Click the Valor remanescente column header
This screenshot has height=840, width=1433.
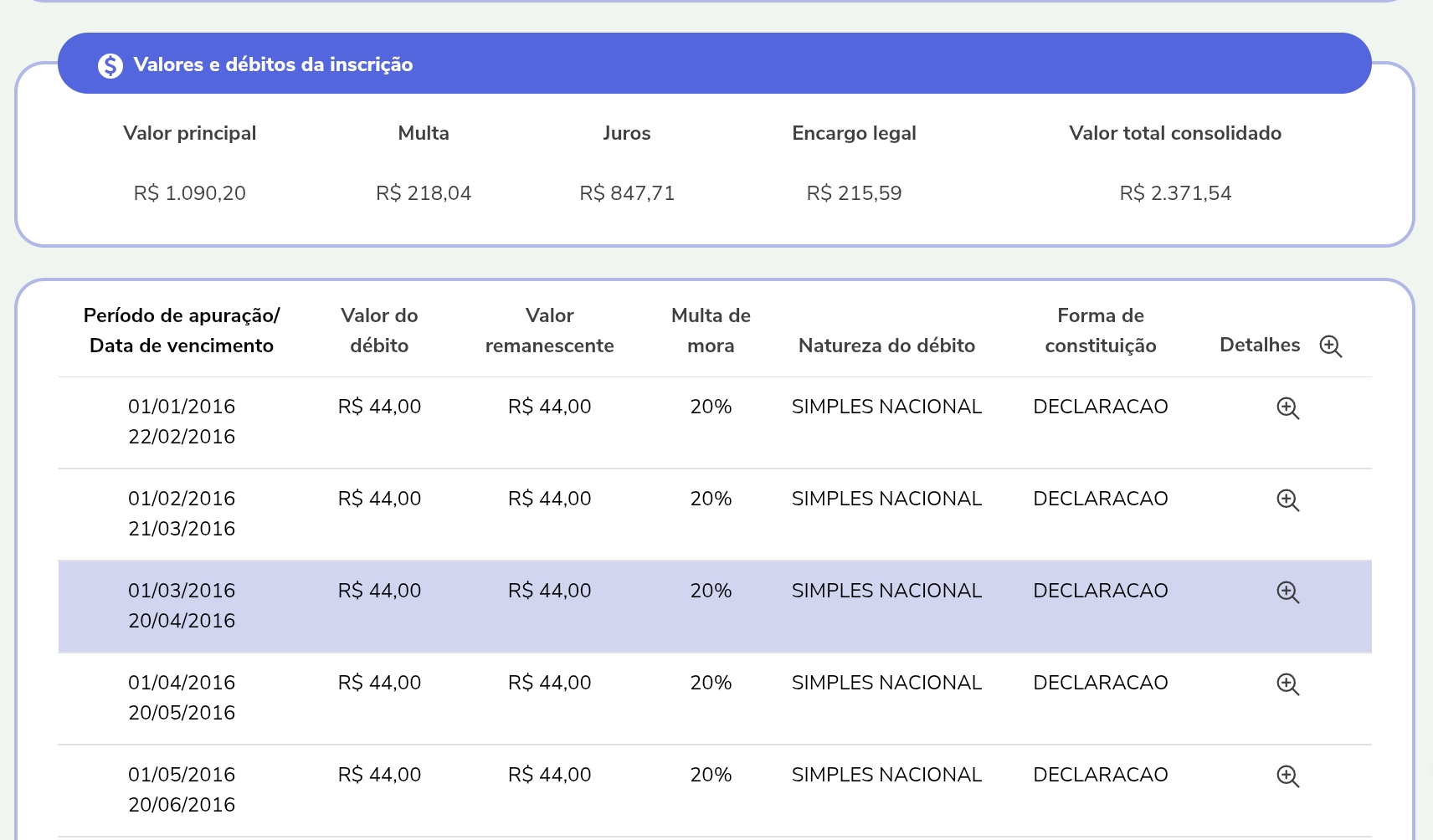tap(549, 330)
